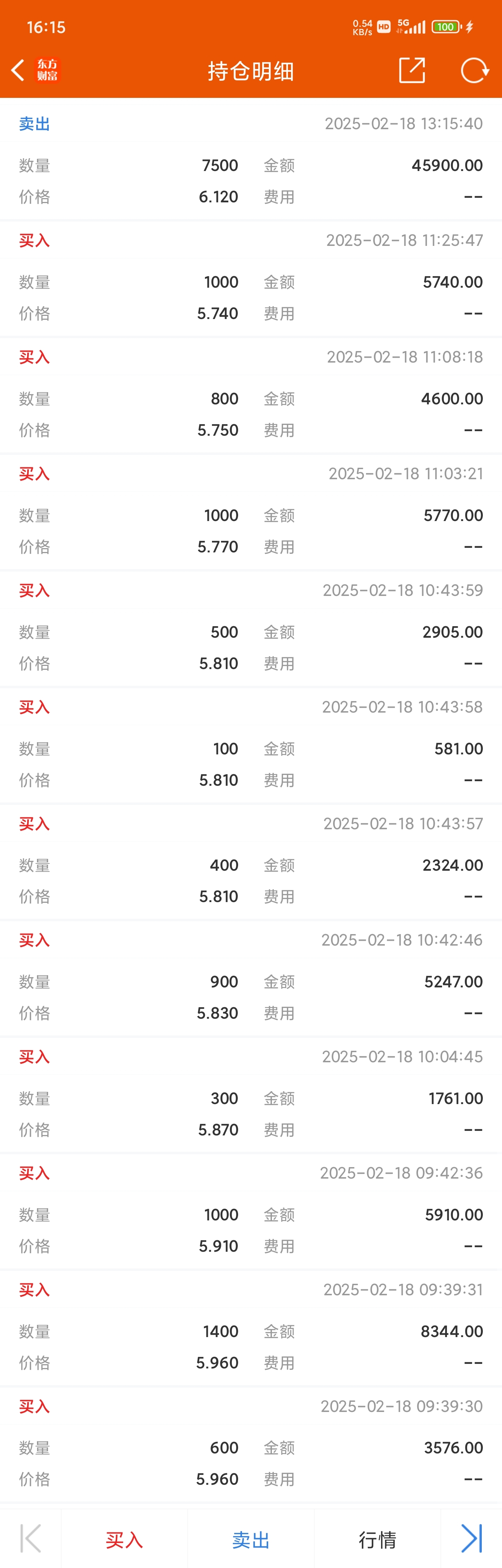
Task: Tap the 买入 button in bottom bar
Action: click(x=124, y=1539)
